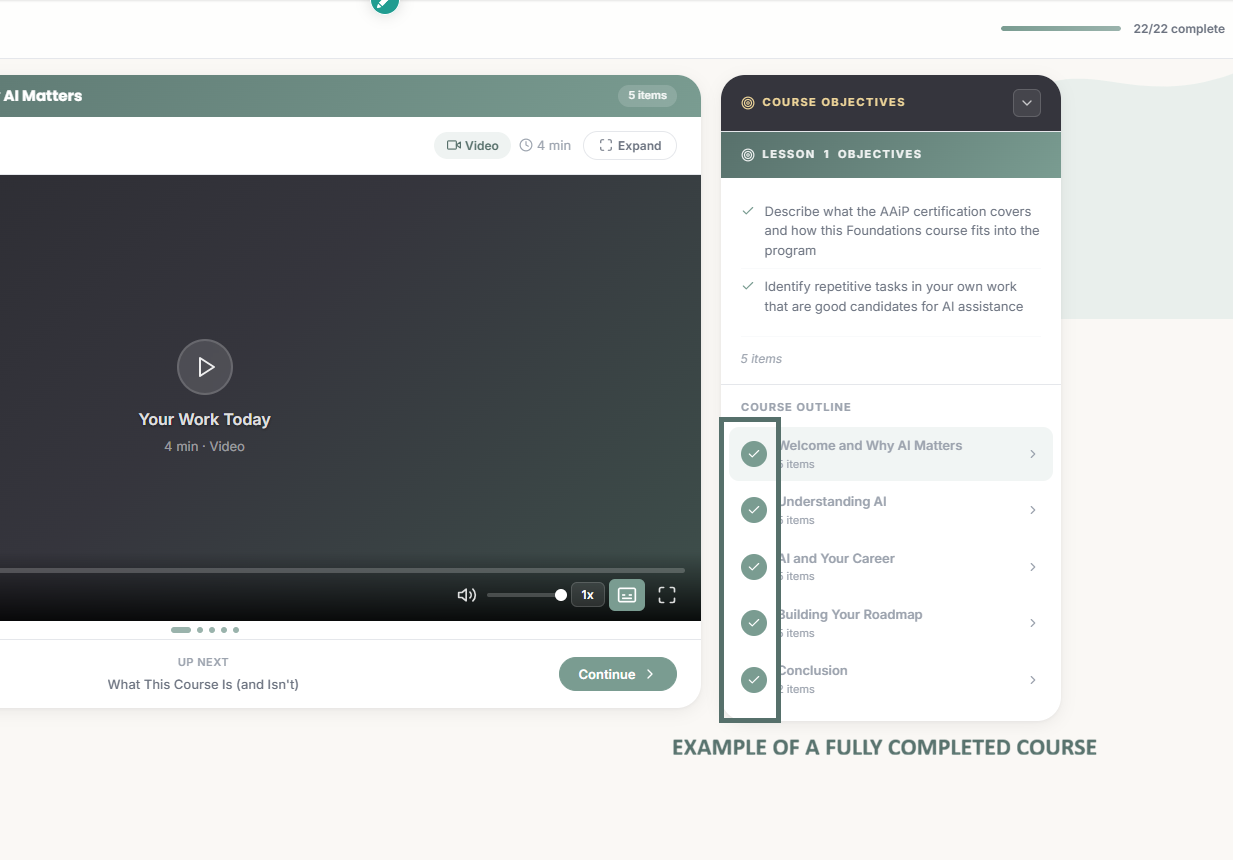
Task: Expand Building Your Roadmap lesson arrow
Action: [1033, 623]
